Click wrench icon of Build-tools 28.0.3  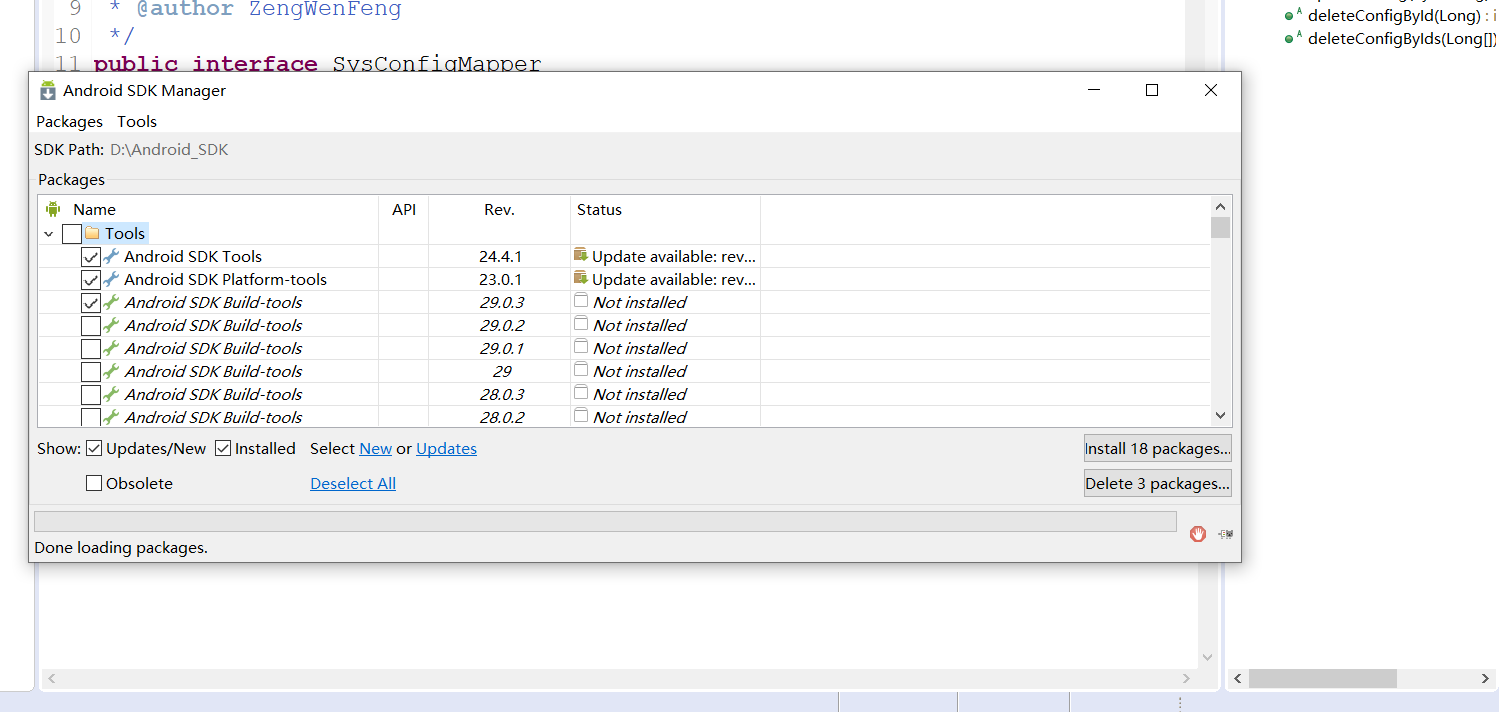point(111,394)
